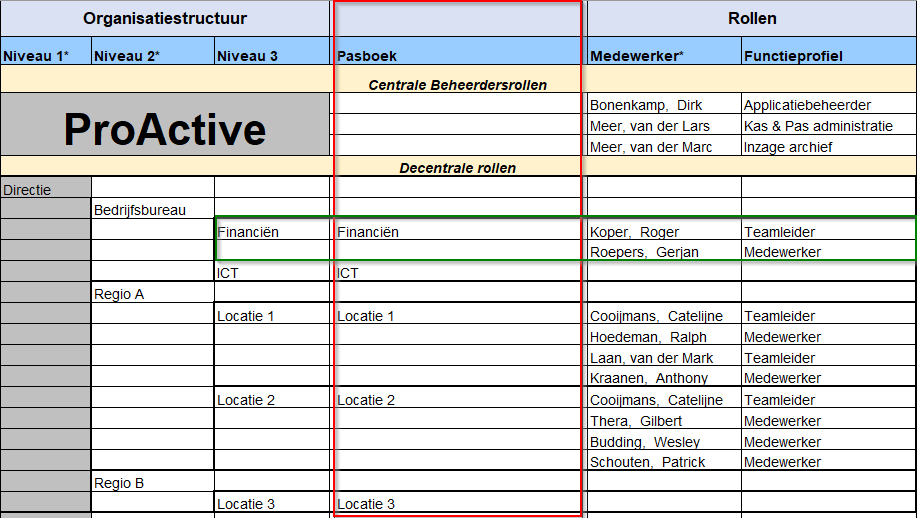Screen dimensions: 917x518
Task: Click the Functieprofiel column header
Action: pyautogui.click(x=829, y=51)
